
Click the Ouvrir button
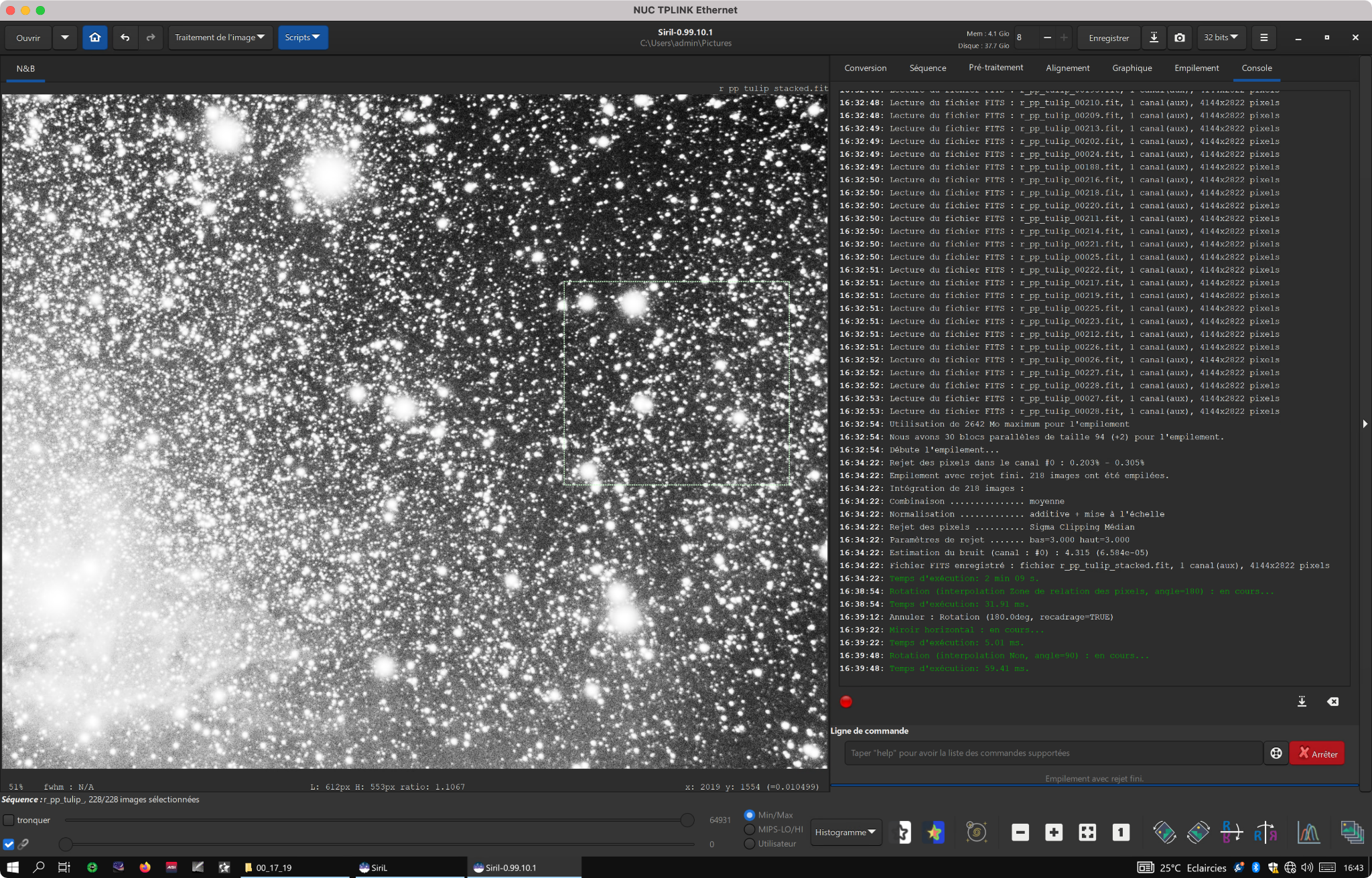tap(28, 38)
